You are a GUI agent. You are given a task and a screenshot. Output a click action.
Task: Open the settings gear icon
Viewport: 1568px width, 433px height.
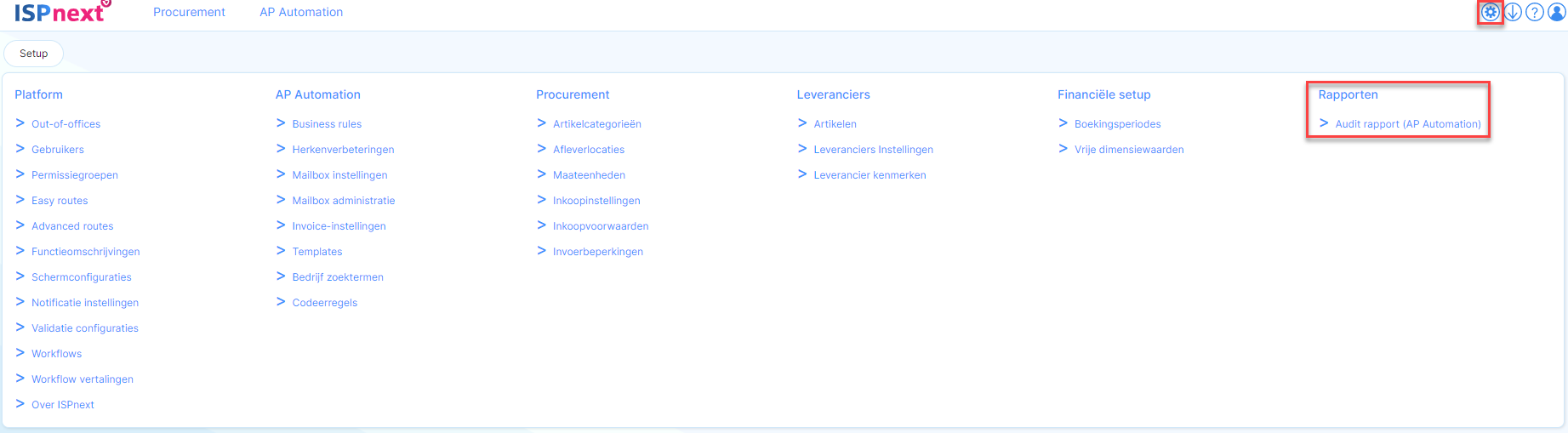coord(1490,12)
